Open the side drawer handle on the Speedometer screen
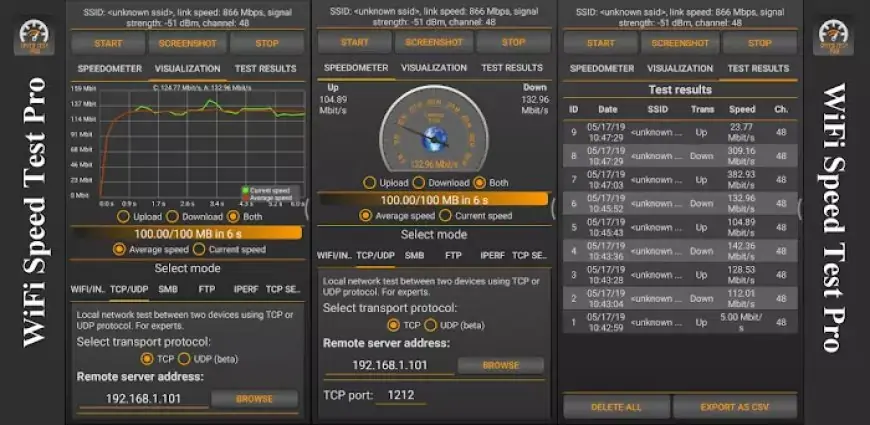This screenshot has width=870, height=425. coord(552,208)
